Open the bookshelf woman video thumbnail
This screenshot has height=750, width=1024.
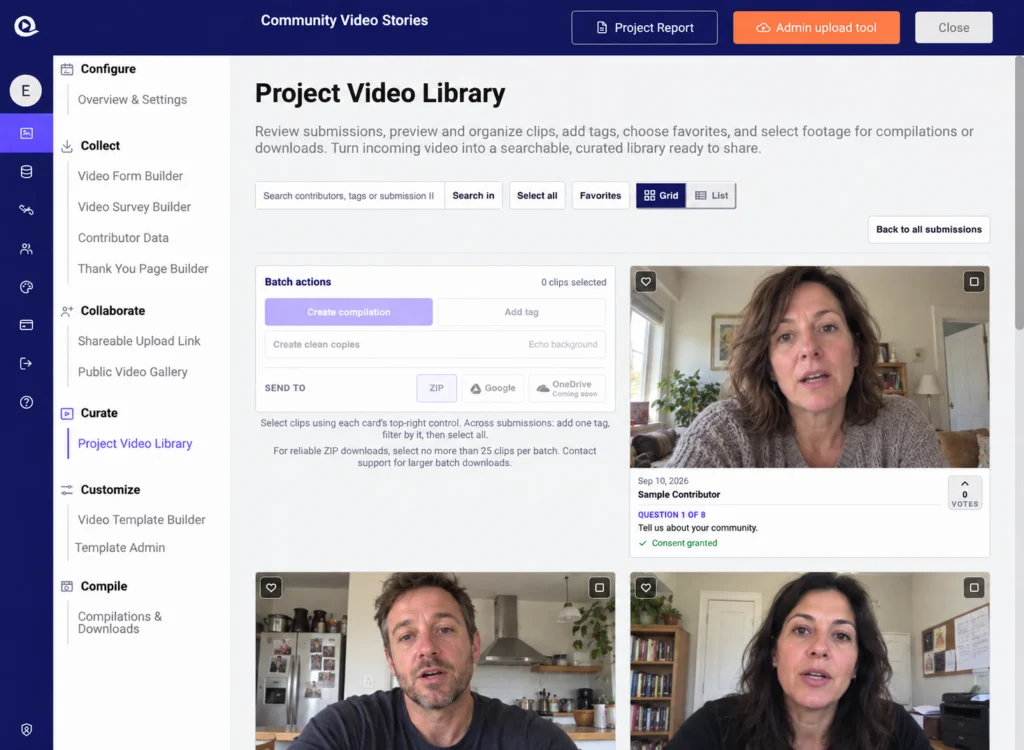pos(809,661)
